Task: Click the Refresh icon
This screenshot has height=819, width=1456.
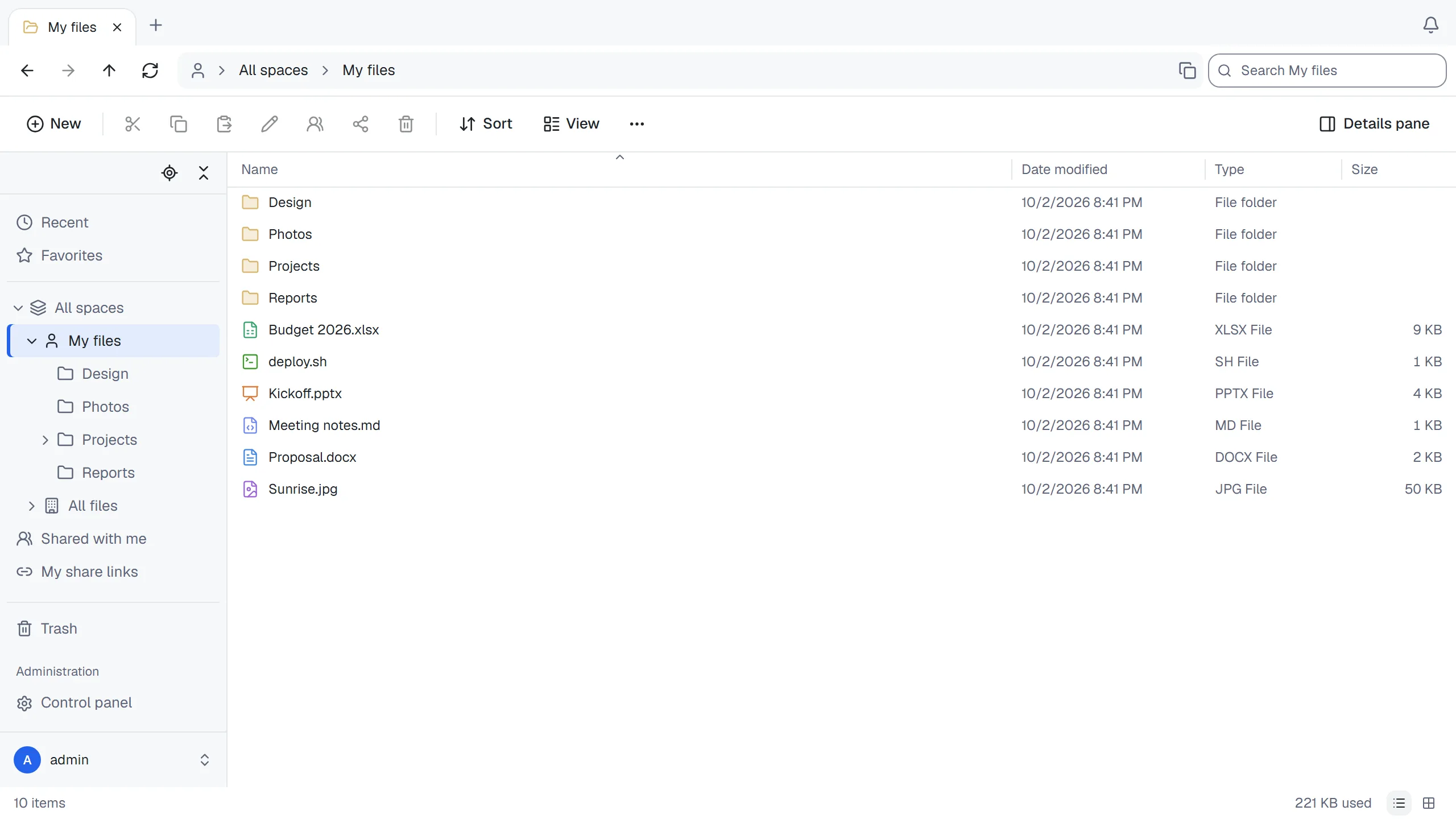Action: click(150, 71)
